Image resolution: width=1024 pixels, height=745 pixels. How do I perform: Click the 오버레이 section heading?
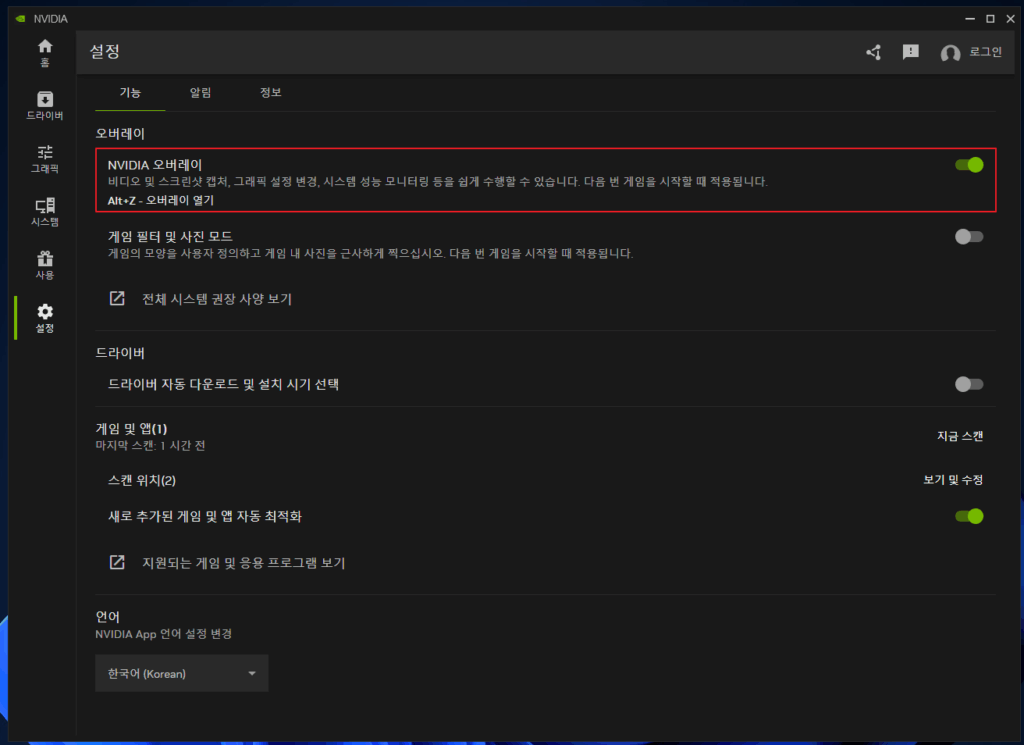tap(120, 133)
